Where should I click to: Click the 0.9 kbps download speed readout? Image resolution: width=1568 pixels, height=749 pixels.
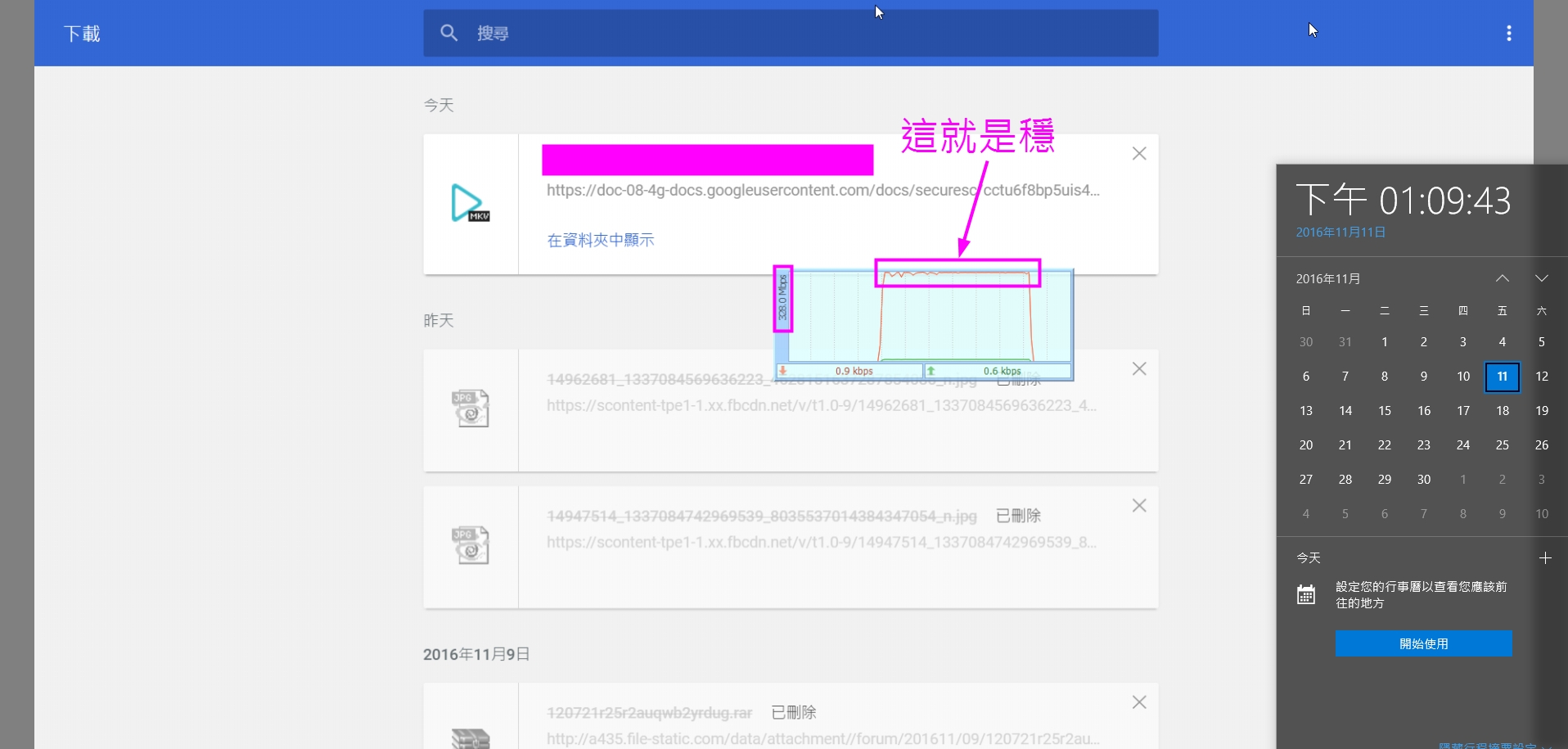tap(854, 371)
